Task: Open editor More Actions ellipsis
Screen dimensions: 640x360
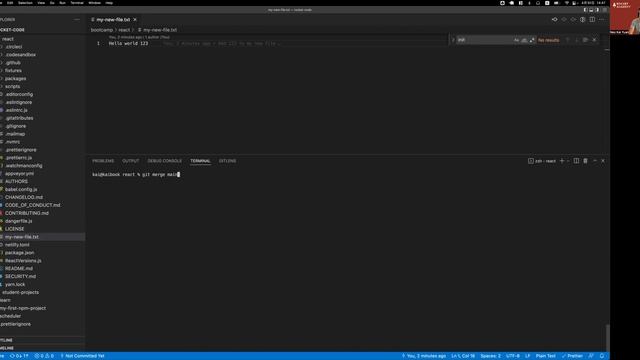Action: click(602, 20)
